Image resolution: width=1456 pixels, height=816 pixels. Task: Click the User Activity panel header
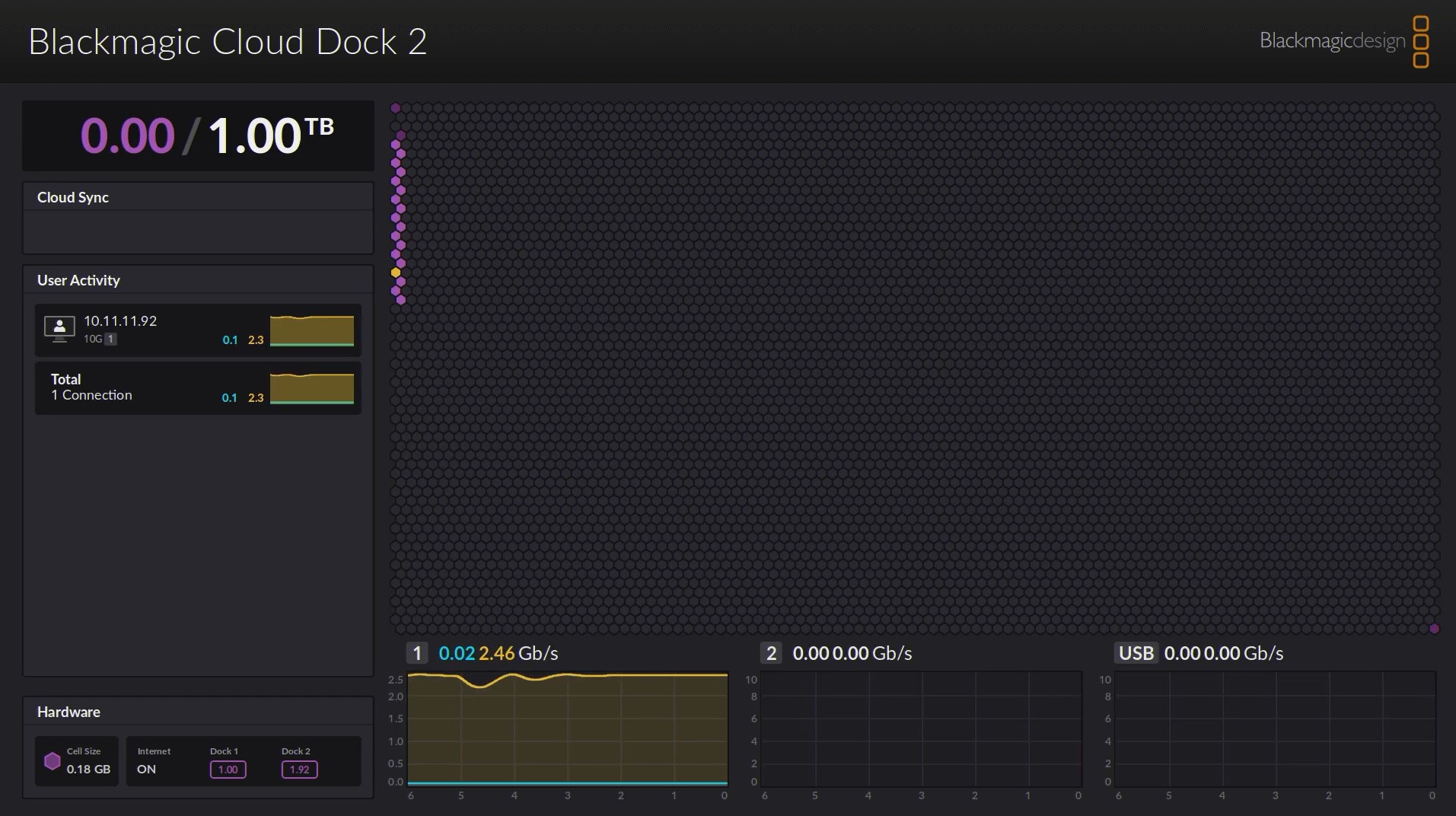[198, 280]
